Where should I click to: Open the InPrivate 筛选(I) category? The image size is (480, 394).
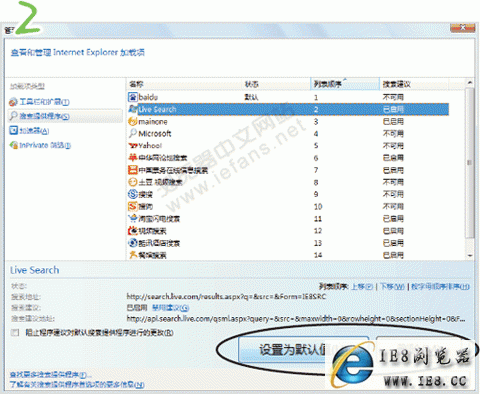click(x=45, y=145)
